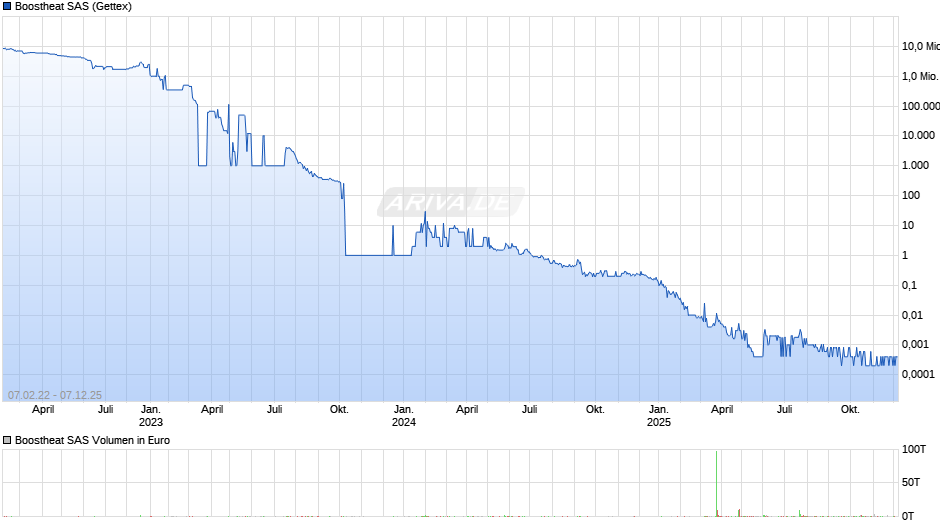This screenshot has width=940, height=526.
Task: Click the "0T" volume axis label
Action: (x=908, y=516)
